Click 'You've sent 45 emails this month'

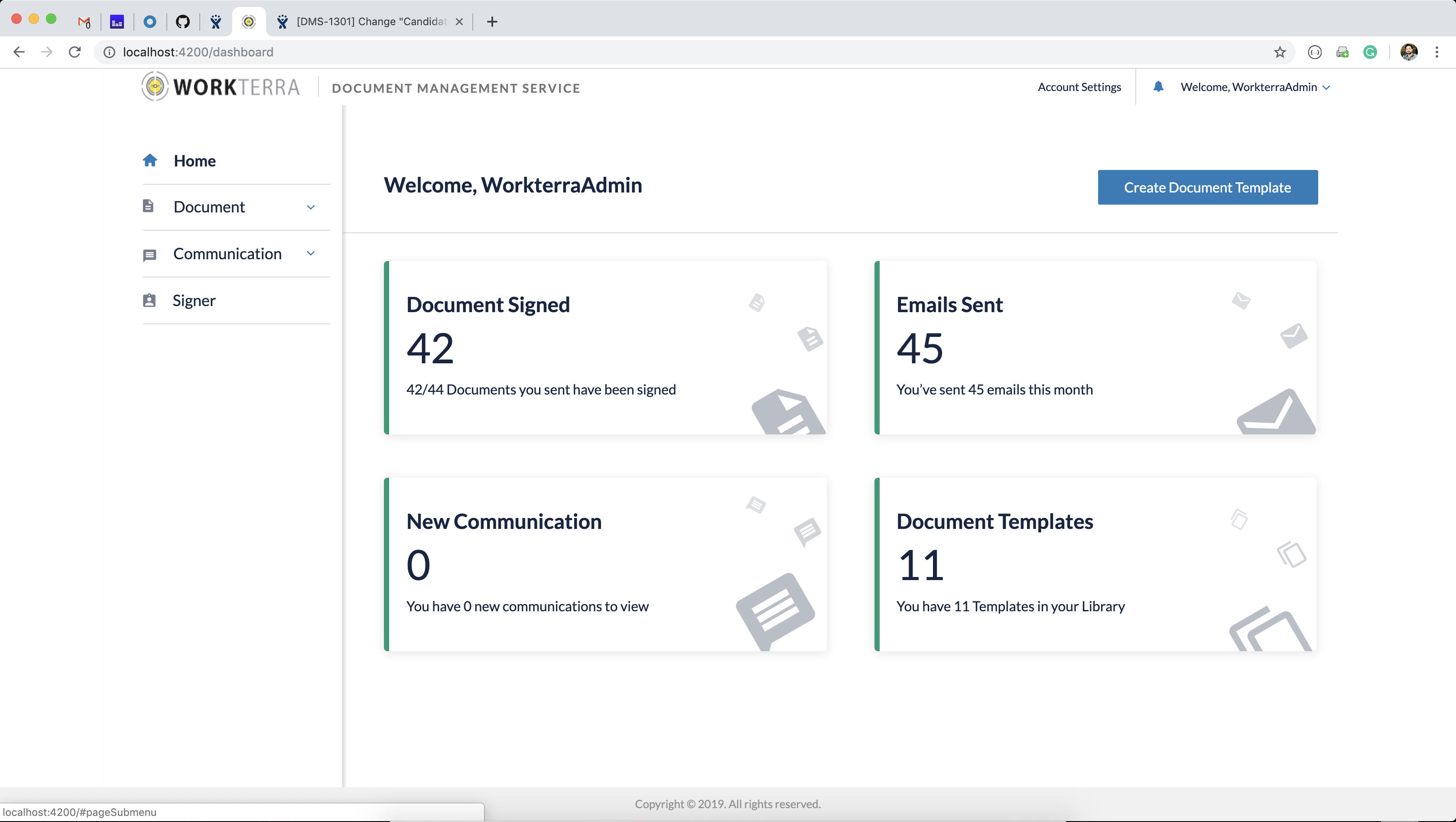(x=995, y=389)
